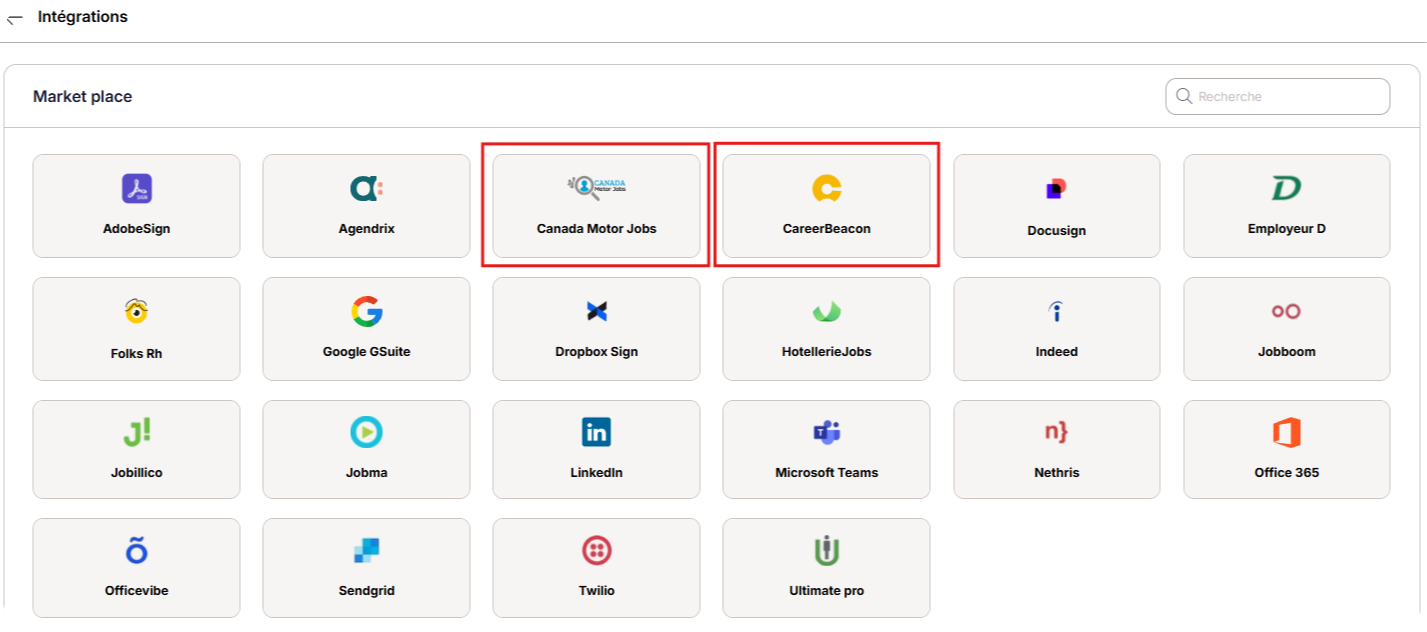Click the LinkedIn logo icon
This screenshot has height=632, width=1427.
pos(597,432)
